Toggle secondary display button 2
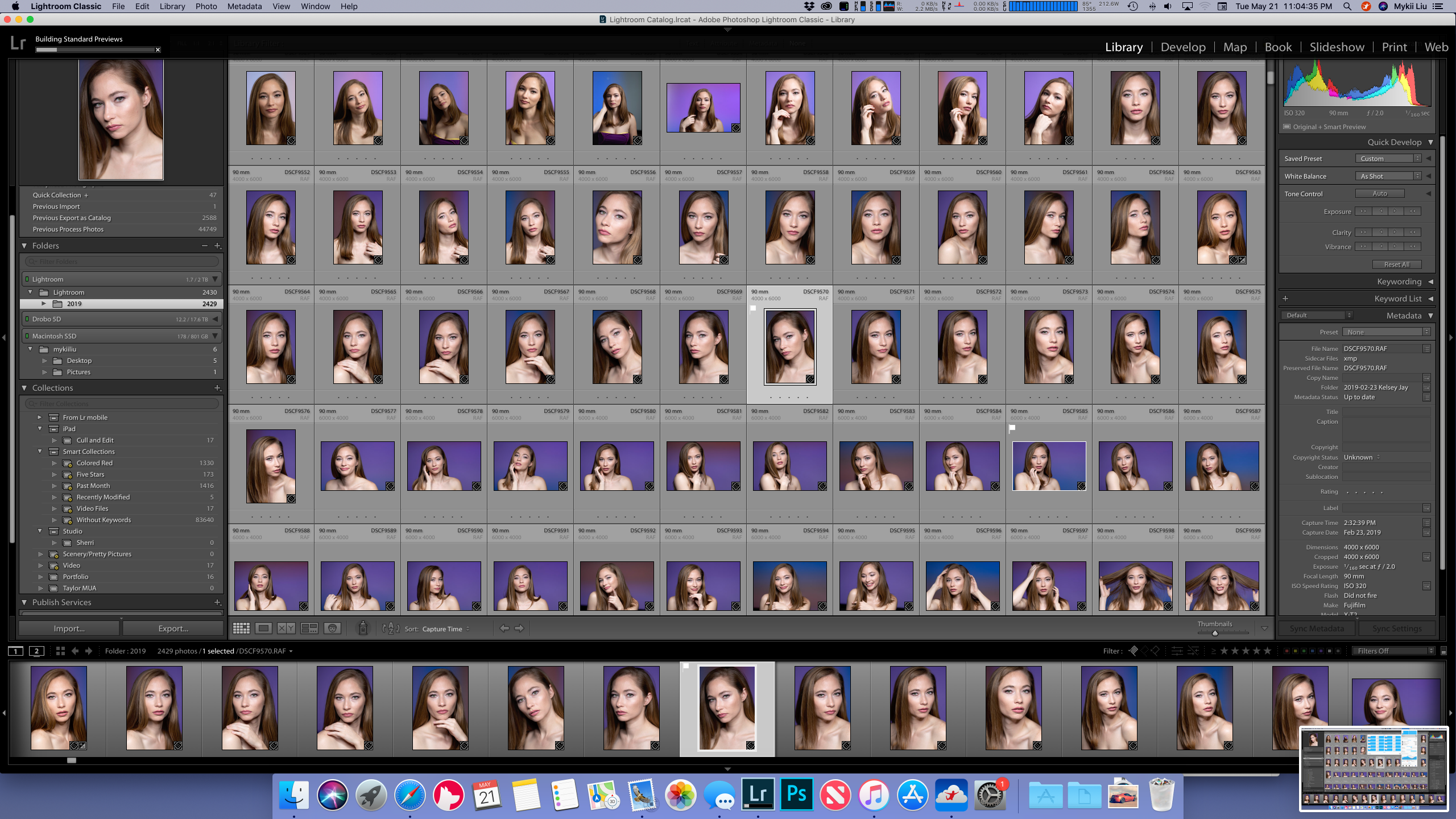The width and height of the screenshot is (1456, 819). pyautogui.click(x=36, y=651)
